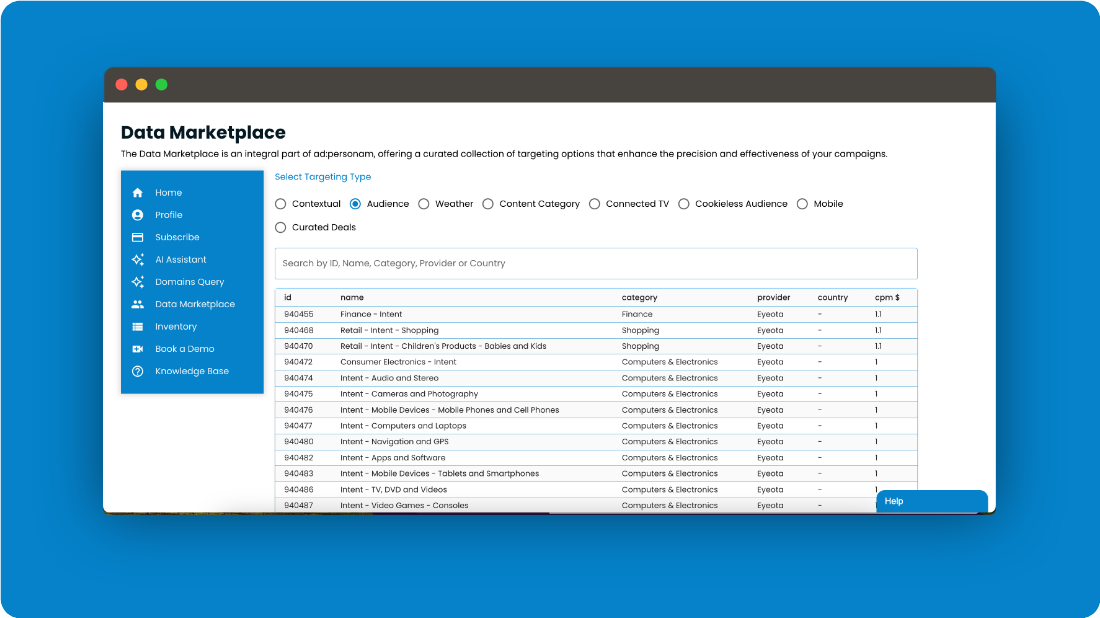
Task: Click the Subscribe card icon
Action: pyautogui.click(x=138, y=238)
